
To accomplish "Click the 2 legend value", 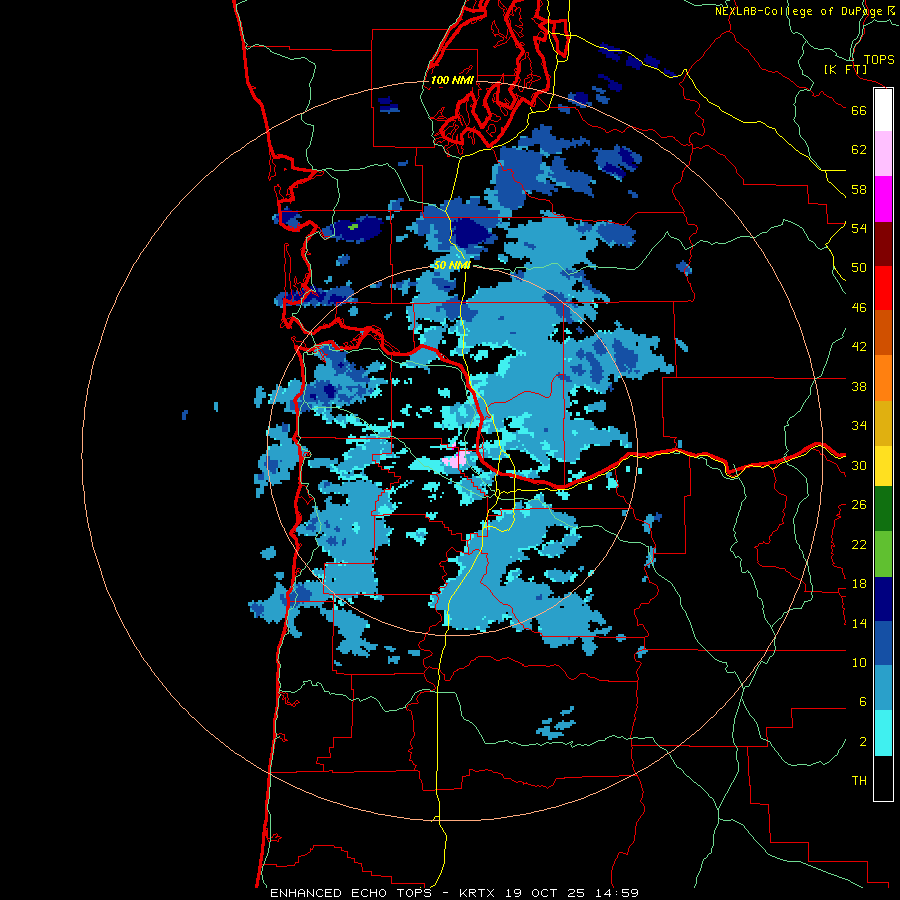I will (x=863, y=742).
